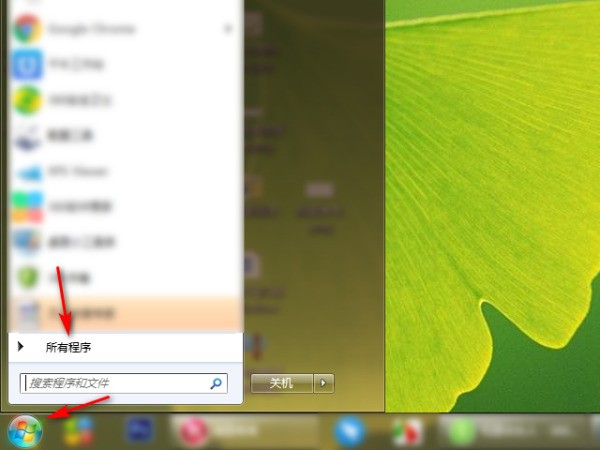Open the green shield program entry
600x450 pixels.
[125, 278]
